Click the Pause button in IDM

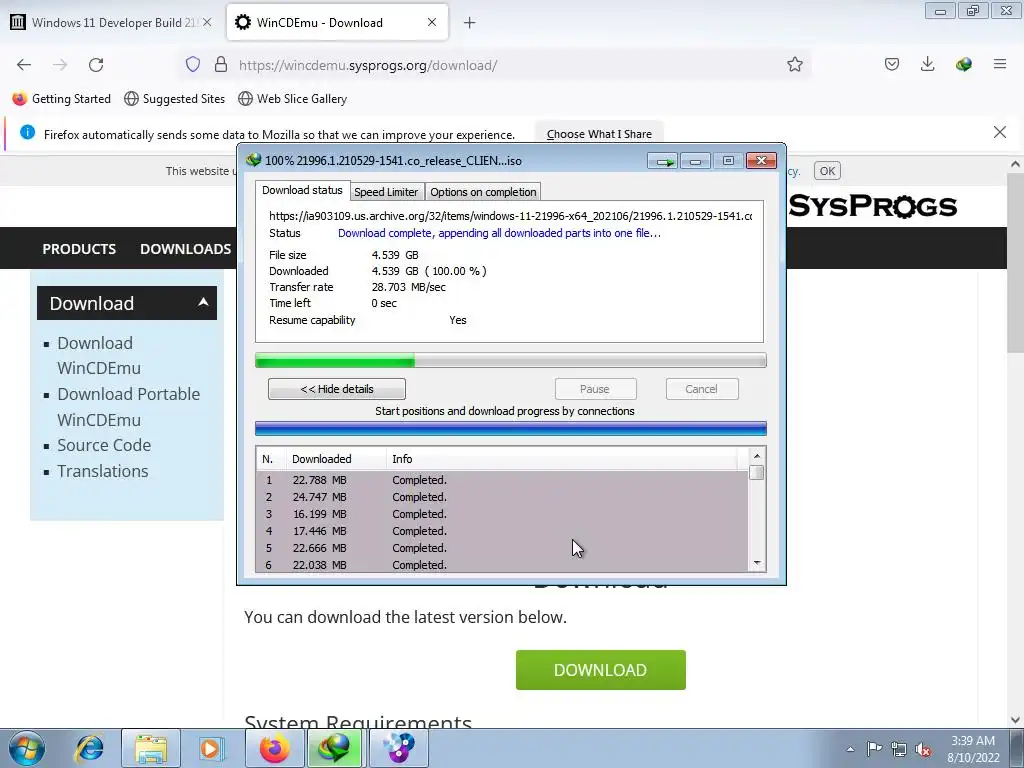[x=595, y=389]
